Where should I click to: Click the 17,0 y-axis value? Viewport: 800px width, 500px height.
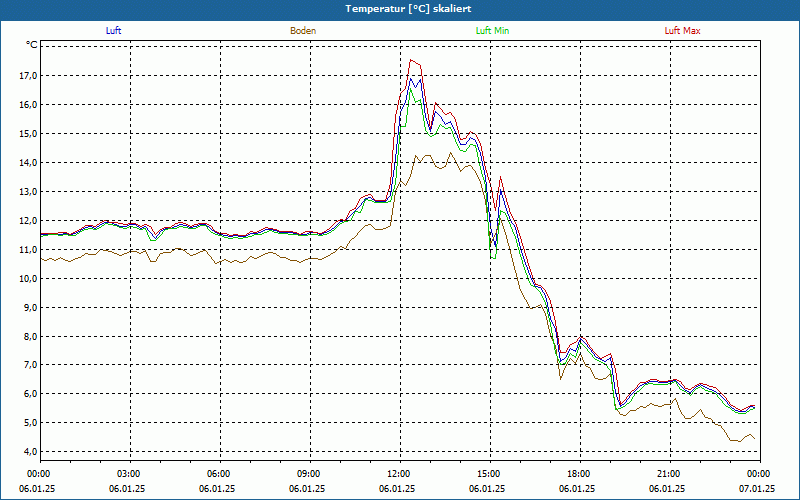point(29,76)
